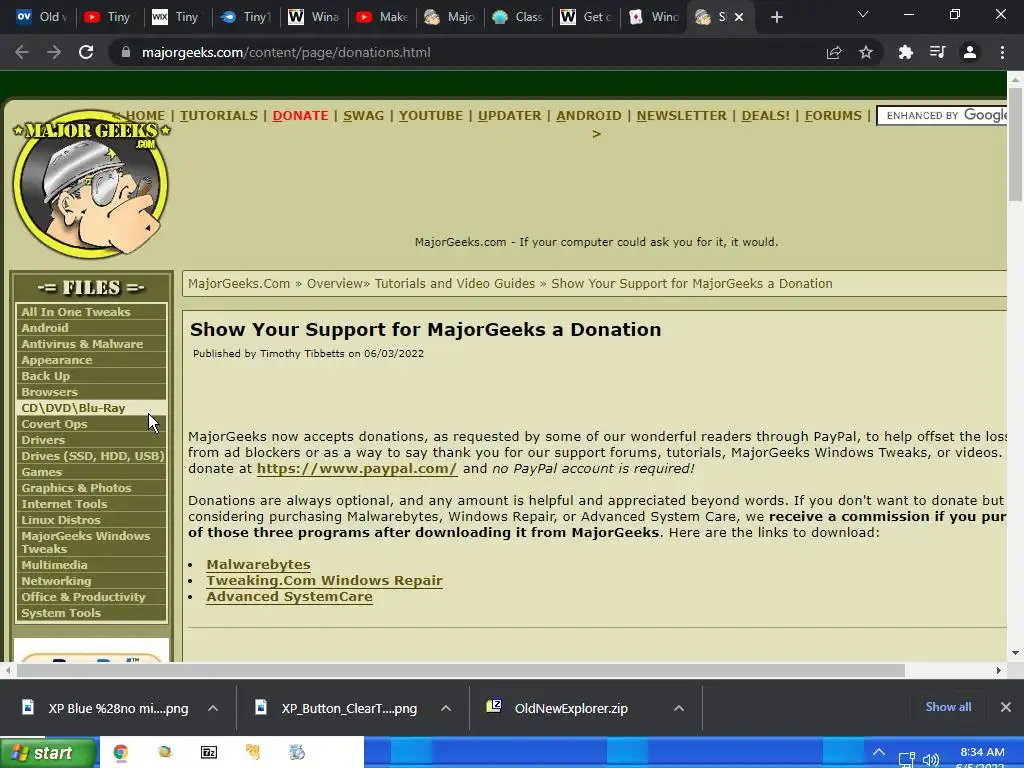Screen dimensions: 1024x768
Task: Open the network icon in system tray
Action: coord(906,760)
